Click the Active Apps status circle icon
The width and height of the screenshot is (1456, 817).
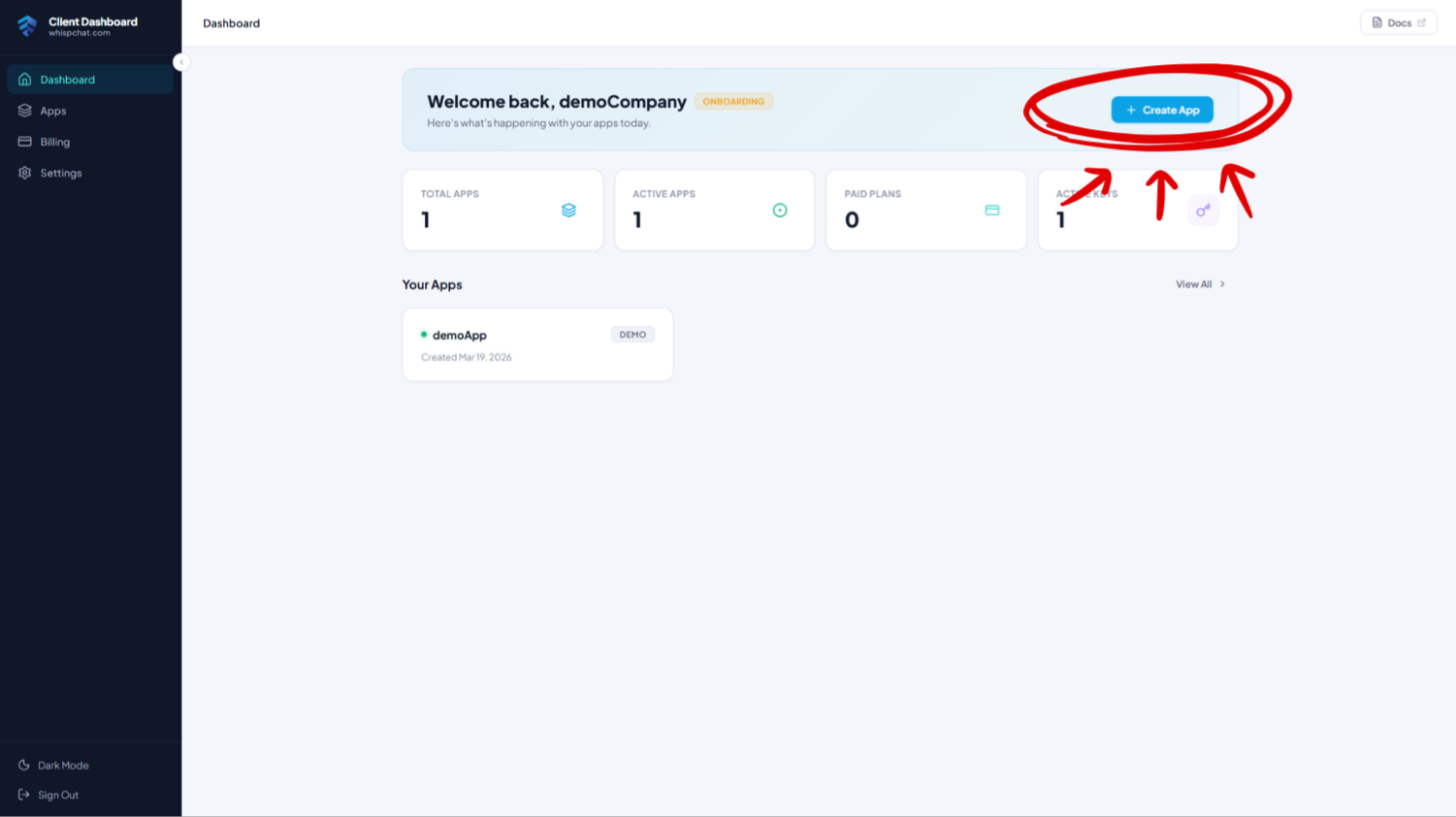(x=781, y=210)
